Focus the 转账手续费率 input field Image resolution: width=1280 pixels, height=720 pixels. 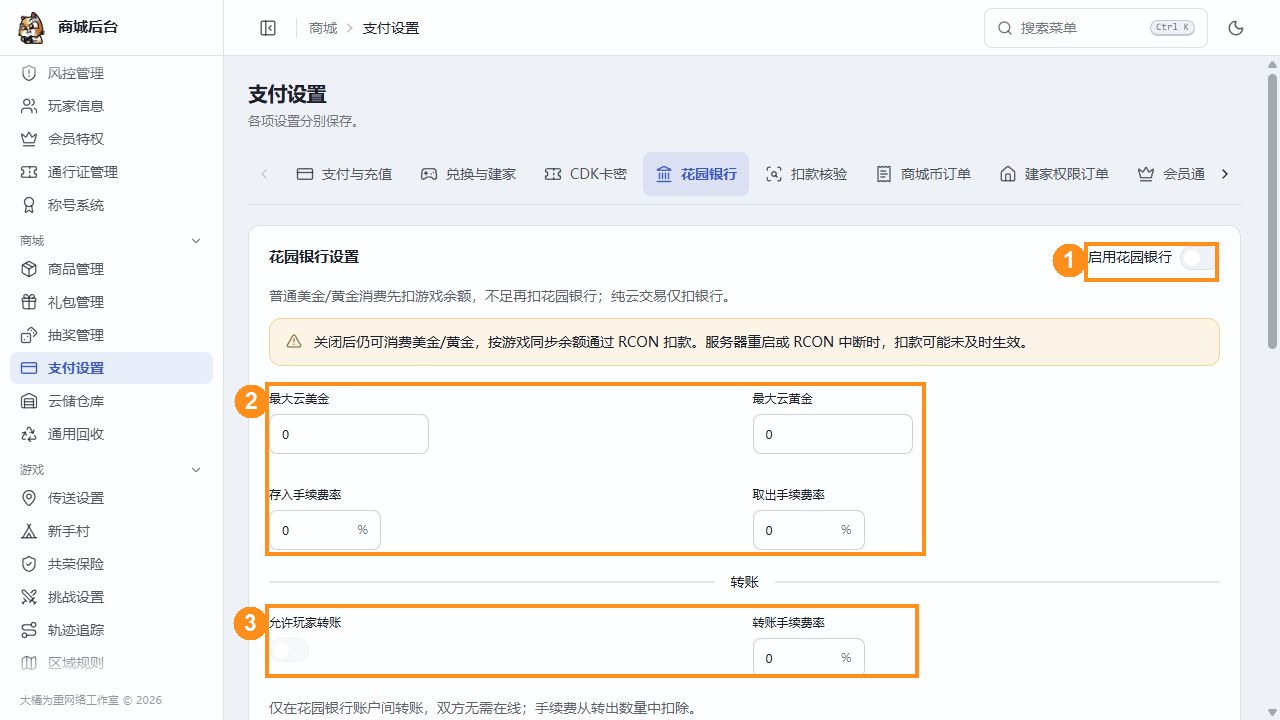click(x=809, y=658)
